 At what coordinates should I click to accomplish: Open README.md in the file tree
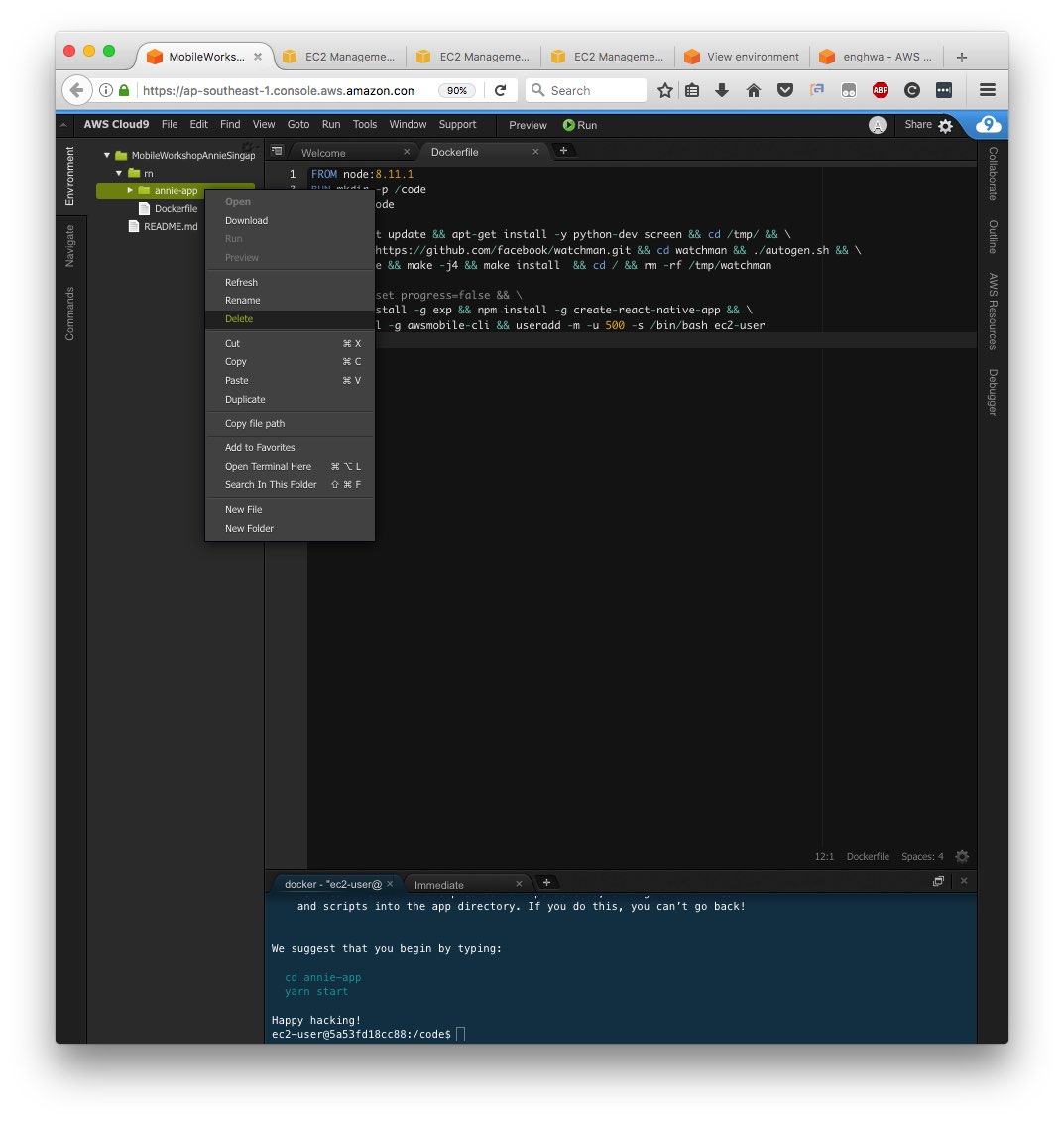[171, 227]
